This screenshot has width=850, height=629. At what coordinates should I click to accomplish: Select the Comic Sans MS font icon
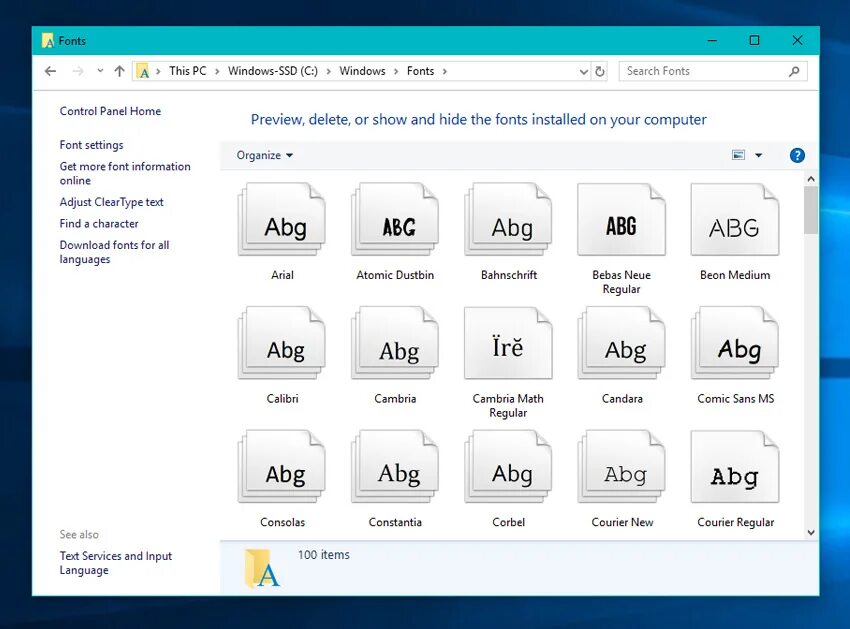[x=735, y=343]
